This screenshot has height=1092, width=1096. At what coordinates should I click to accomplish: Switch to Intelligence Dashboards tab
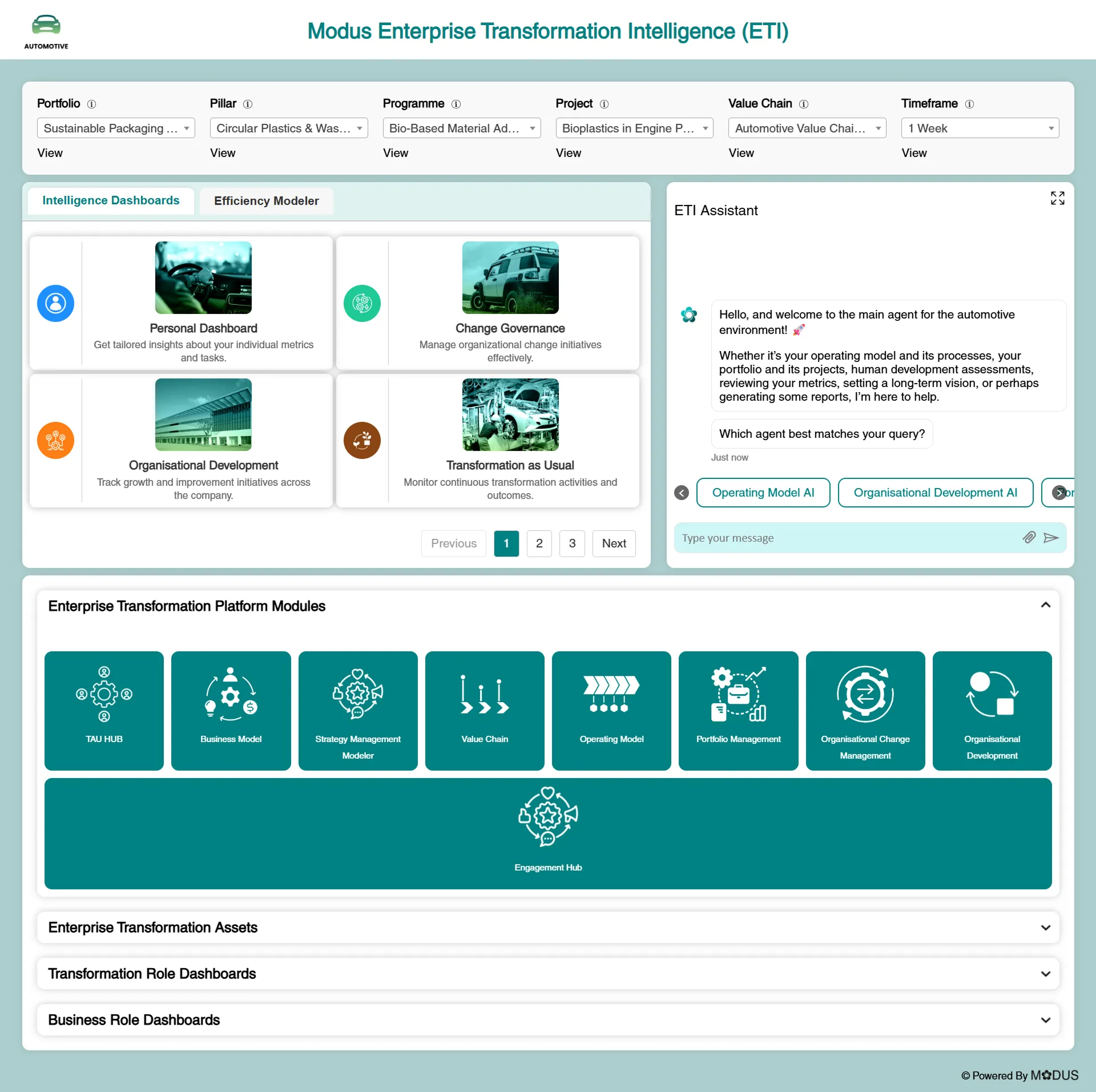(111, 200)
